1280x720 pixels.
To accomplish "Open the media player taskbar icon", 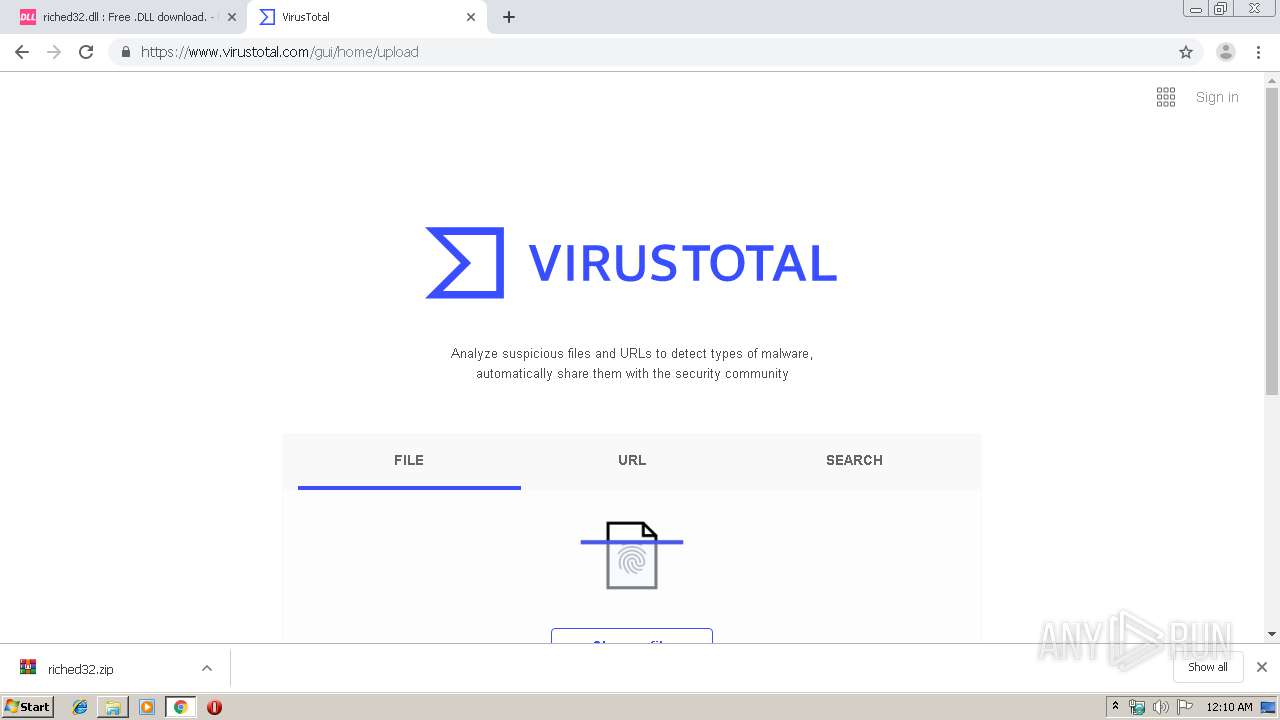I will [x=147, y=707].
